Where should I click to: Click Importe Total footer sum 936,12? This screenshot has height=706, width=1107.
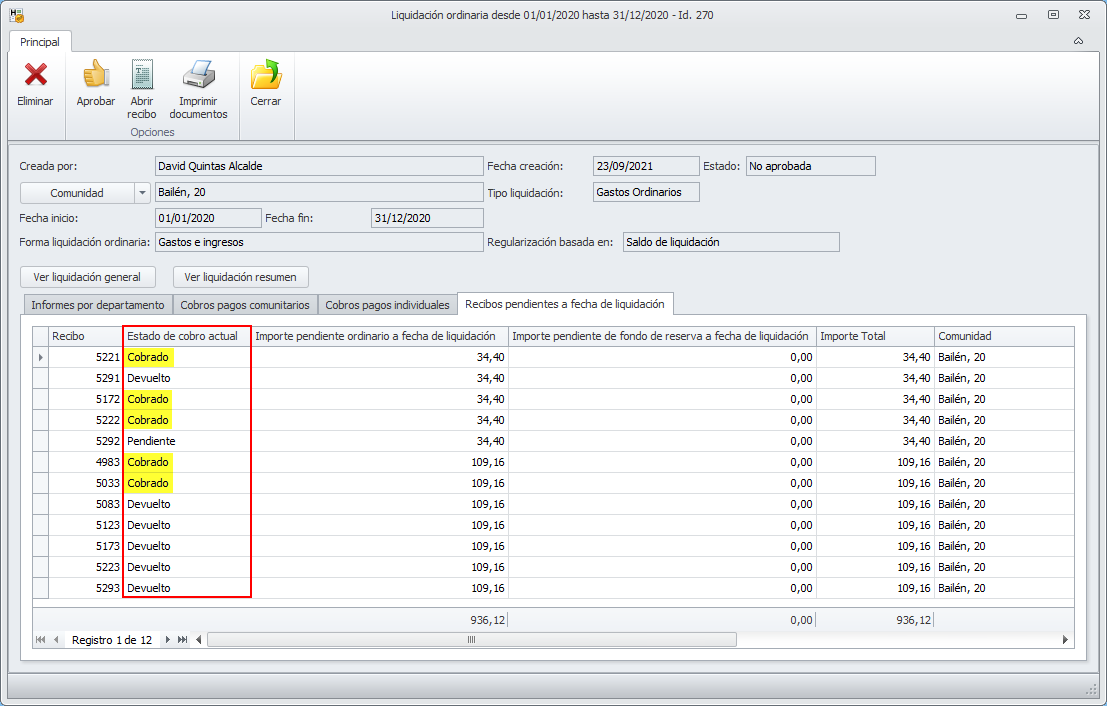tap(914, 620)
